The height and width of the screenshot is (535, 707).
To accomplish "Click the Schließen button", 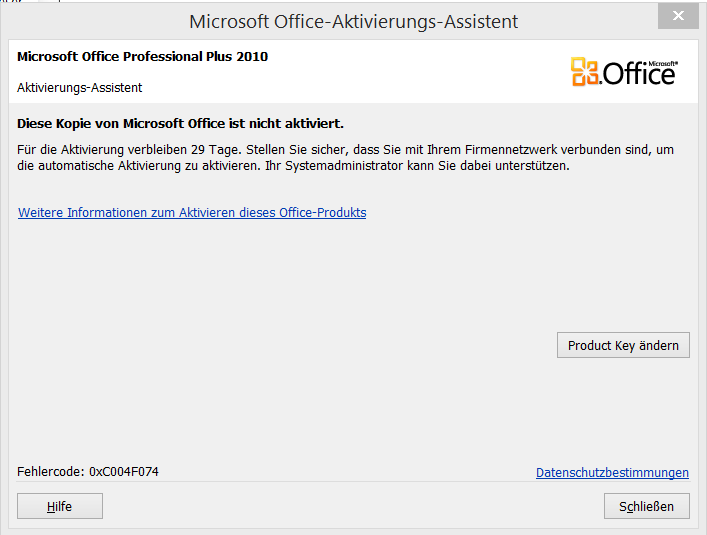I will coord(647,506).
